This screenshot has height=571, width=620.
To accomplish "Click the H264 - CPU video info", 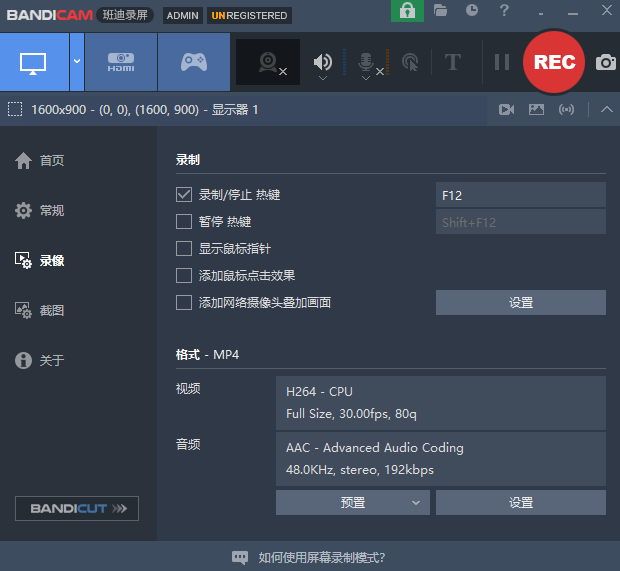I will tap(319, 391).
